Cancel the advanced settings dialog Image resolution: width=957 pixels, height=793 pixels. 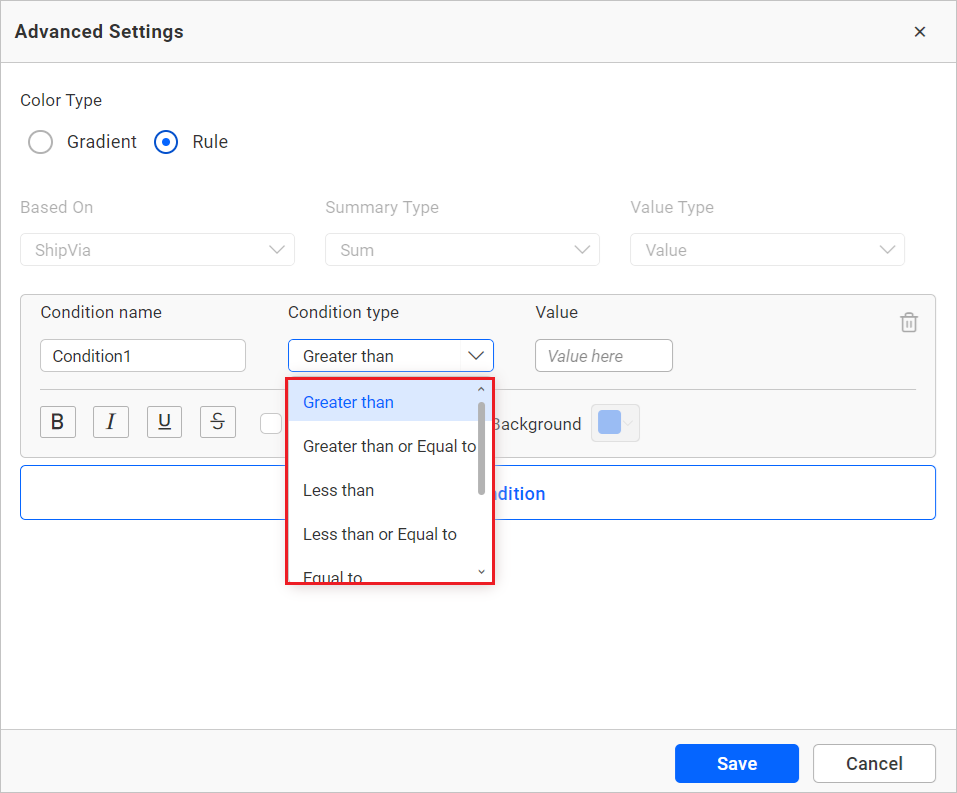pos(874,763)
